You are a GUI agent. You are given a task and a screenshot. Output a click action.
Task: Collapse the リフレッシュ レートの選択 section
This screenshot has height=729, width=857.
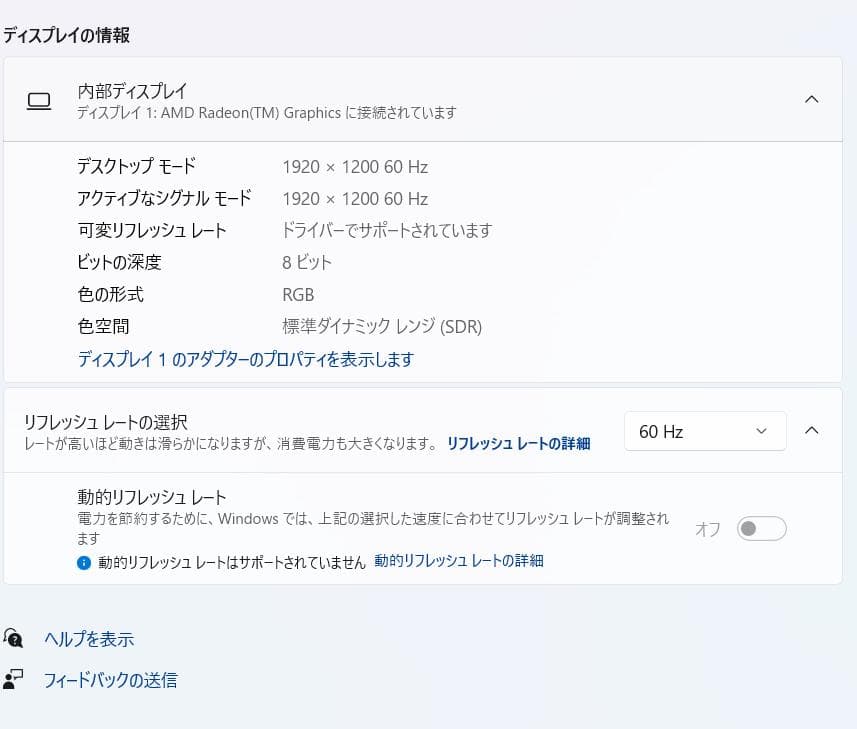pyautogui.click(x=811, y=430)
